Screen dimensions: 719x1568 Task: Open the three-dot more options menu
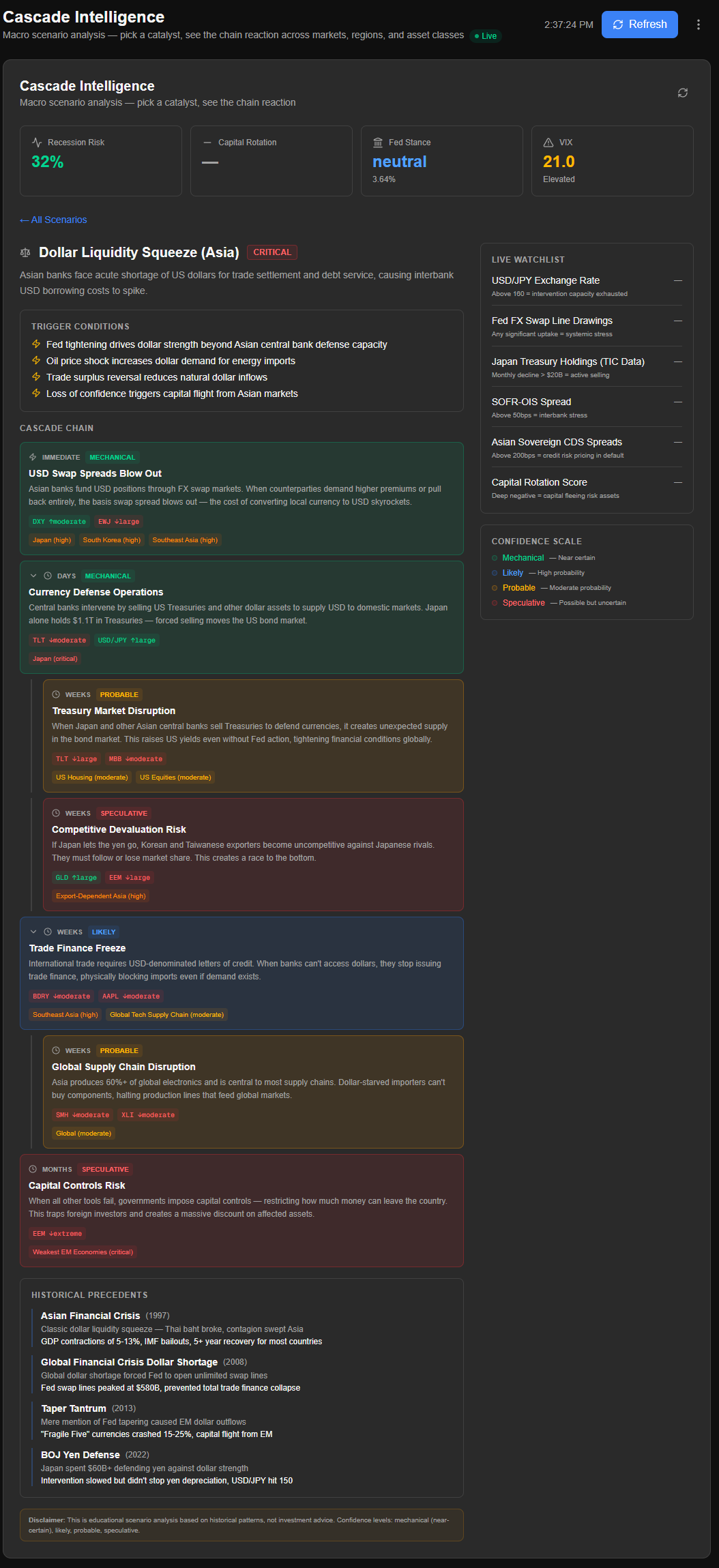698,25
